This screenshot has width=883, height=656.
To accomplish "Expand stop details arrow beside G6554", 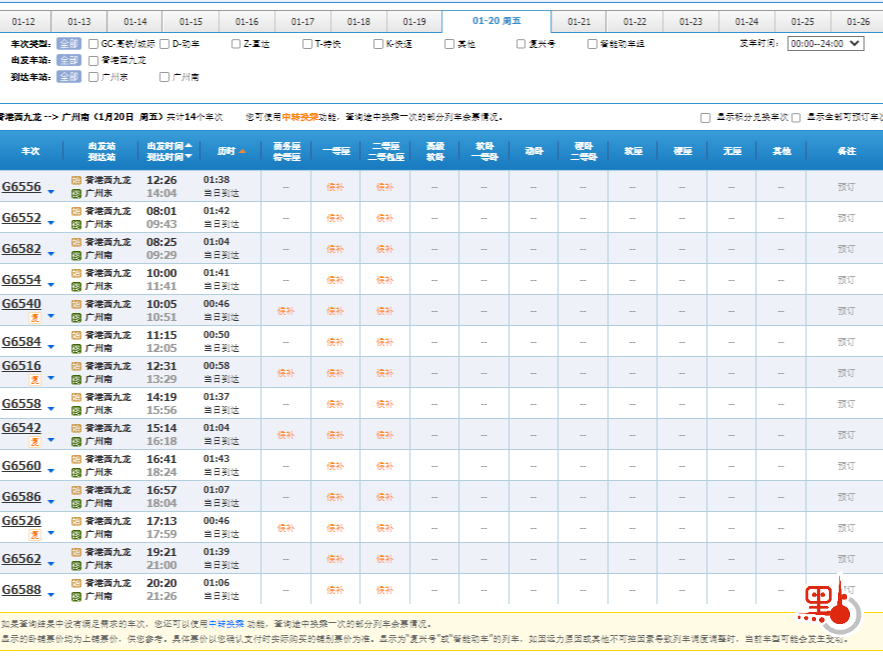I will (x=51, y=285).
